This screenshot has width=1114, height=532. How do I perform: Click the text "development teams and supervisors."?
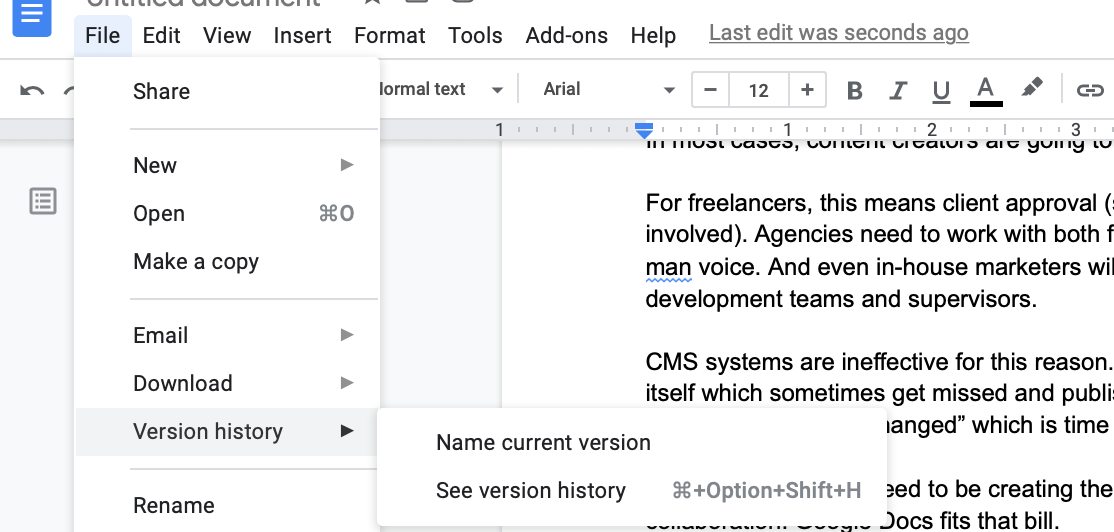coord(841,299)
